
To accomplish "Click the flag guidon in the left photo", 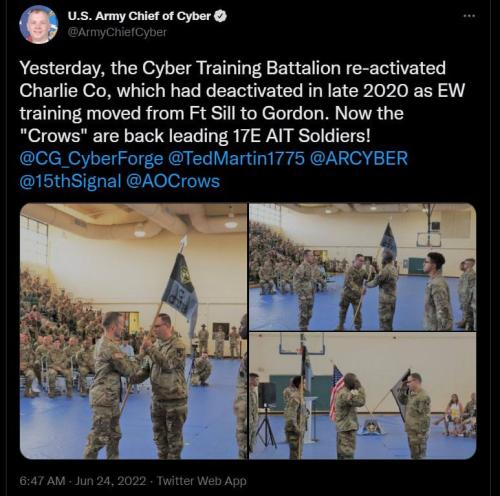I will (180, 291).
